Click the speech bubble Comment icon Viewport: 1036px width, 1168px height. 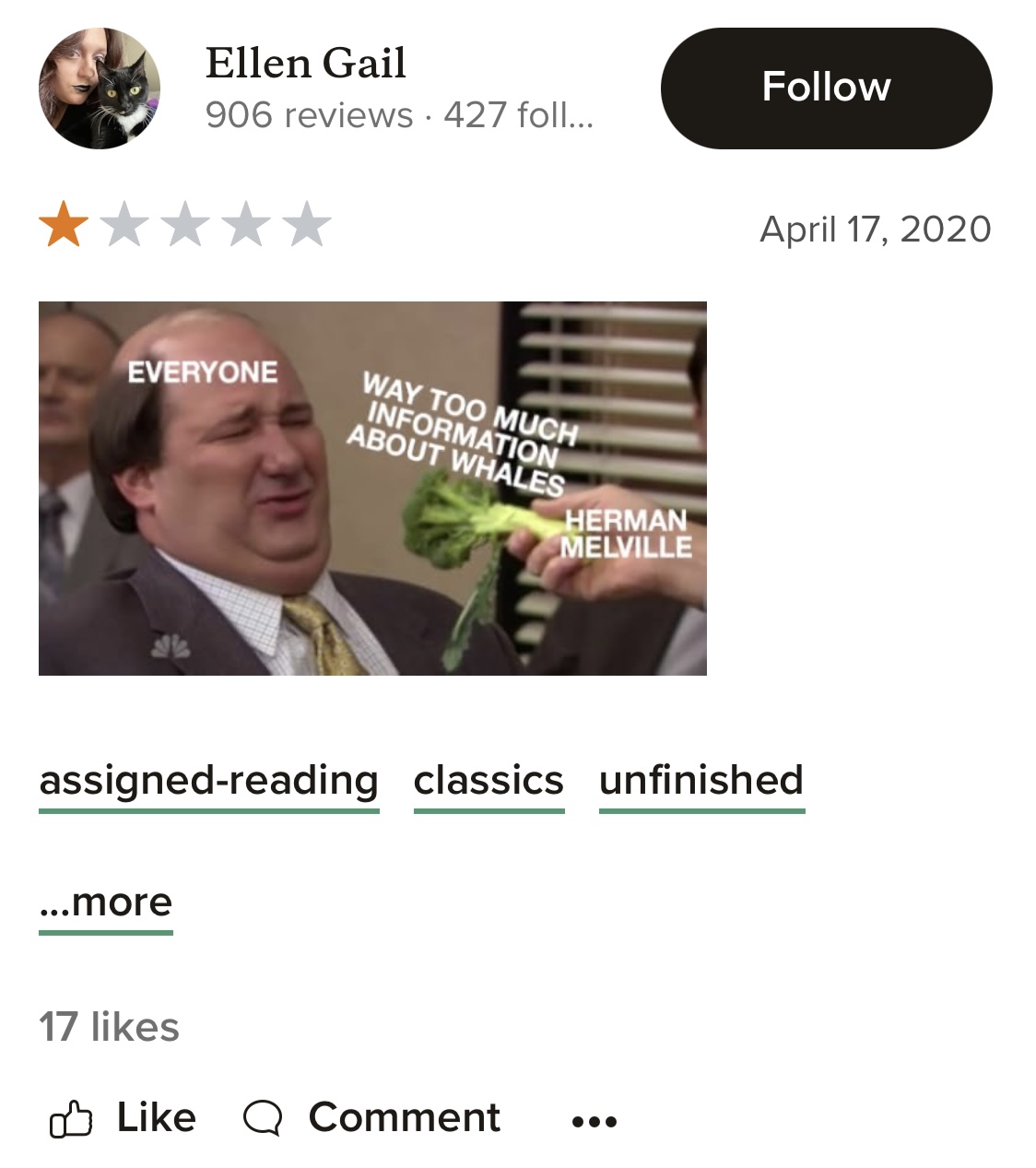pos(263,1119)
